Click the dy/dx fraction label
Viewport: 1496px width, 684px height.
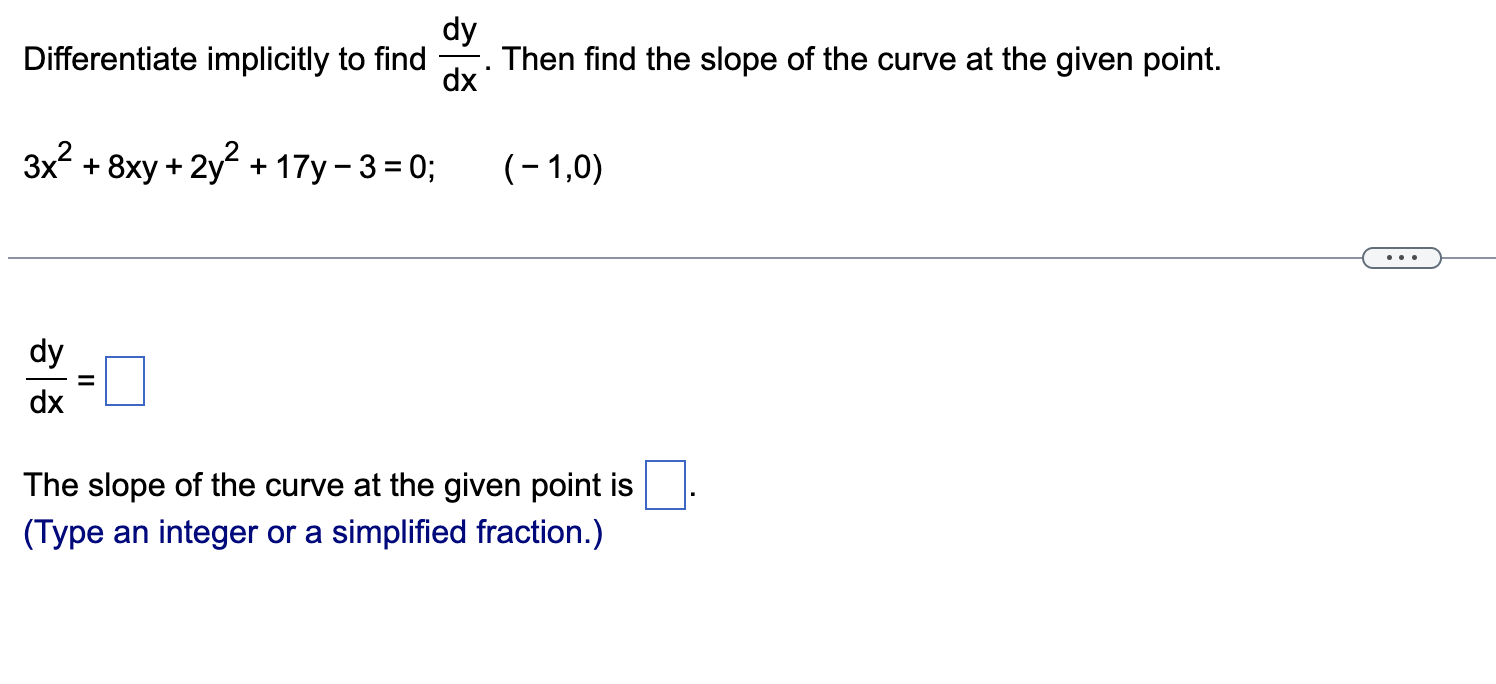[x=44, y=378]
